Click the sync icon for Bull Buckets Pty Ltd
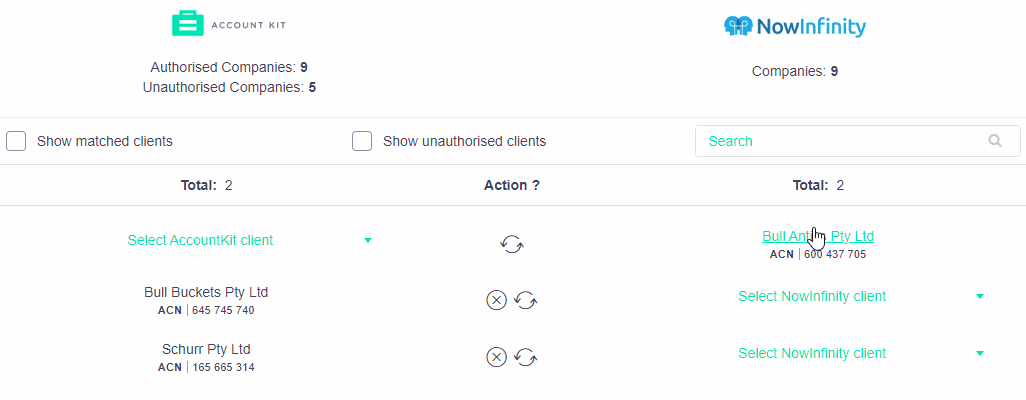Screen dimensions: 1026x400 pos(526,300)
